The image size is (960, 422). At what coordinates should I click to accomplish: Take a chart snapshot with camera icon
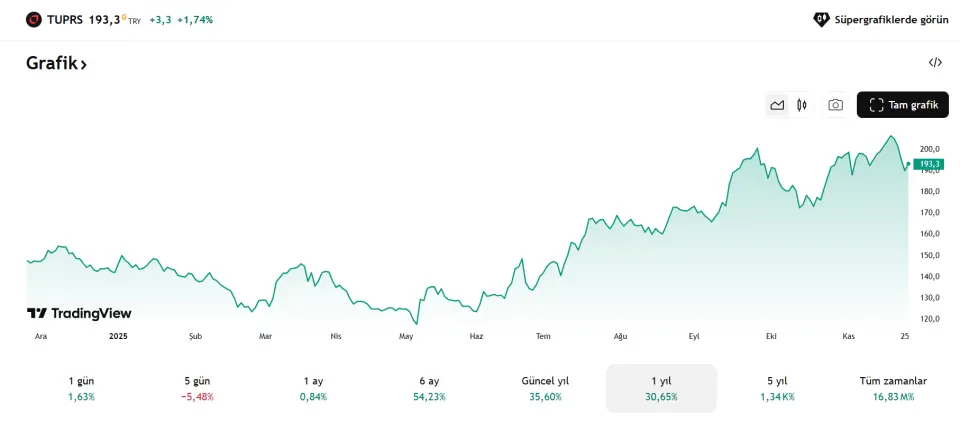pyautogui.click(x=835, y=105)
